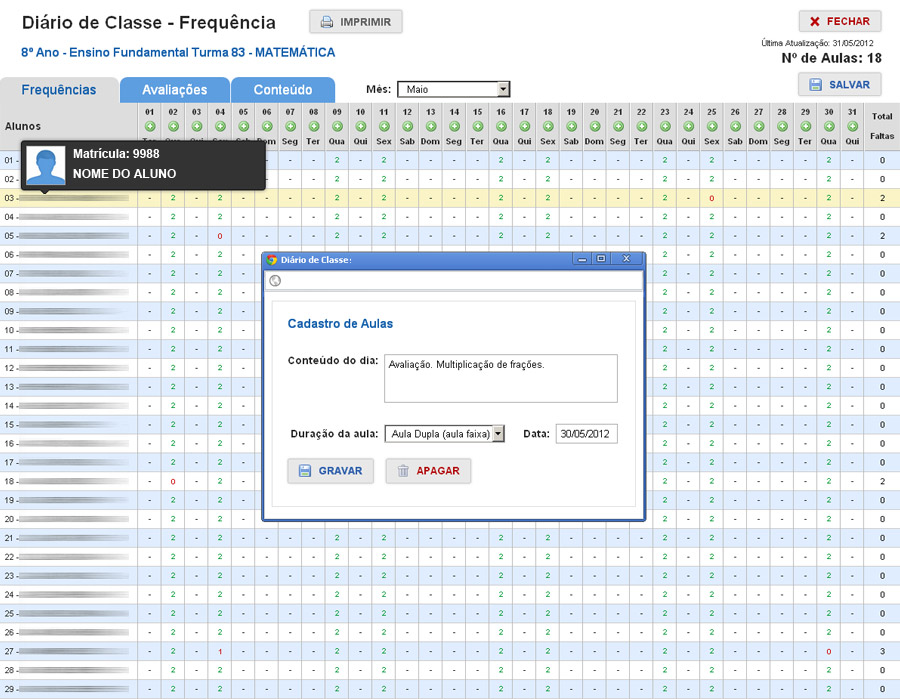Add a class on day 30

point(829,126)
